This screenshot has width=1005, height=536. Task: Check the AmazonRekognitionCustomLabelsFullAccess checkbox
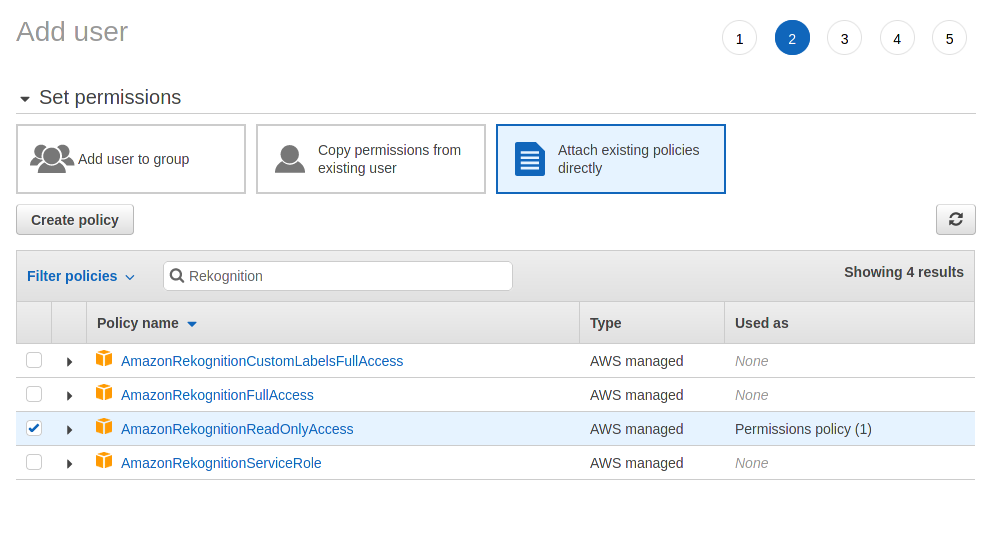[x=34, y=360]
